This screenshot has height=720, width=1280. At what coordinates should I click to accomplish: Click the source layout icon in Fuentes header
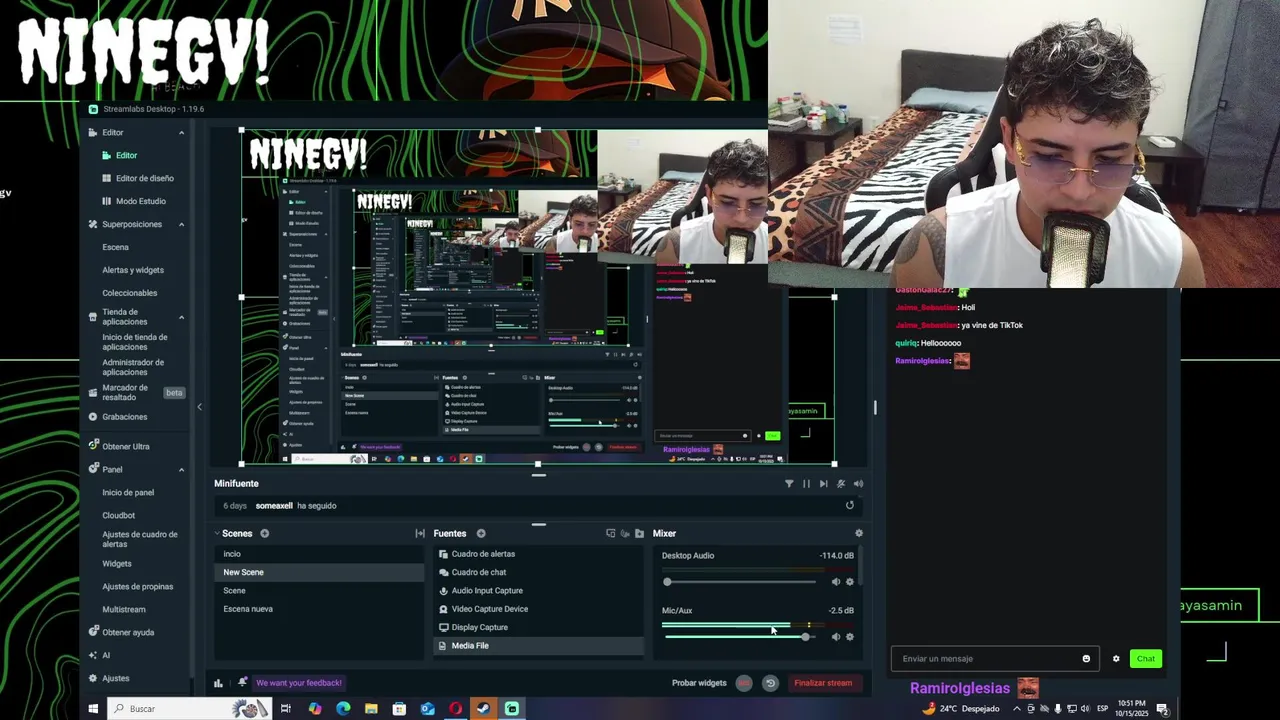click(610, 533)
